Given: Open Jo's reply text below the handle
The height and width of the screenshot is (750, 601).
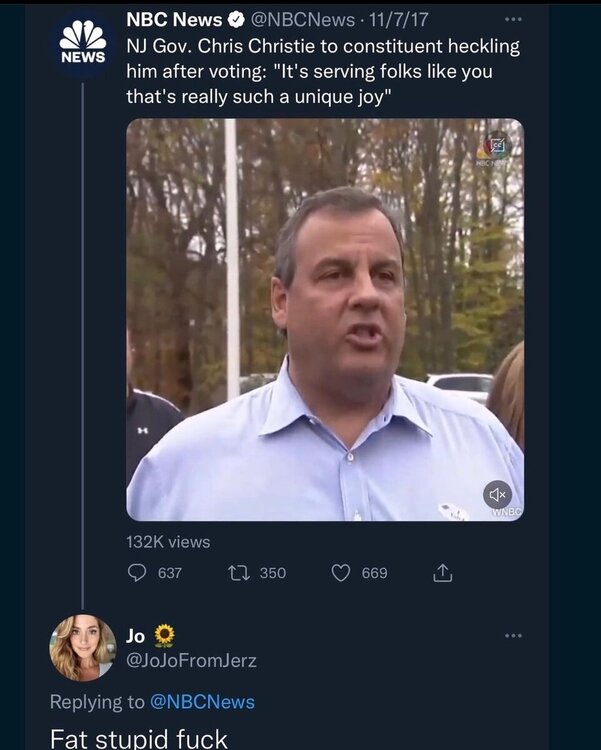Looking at the screenshot, I should pyautogui.click(x=139, y=739).
